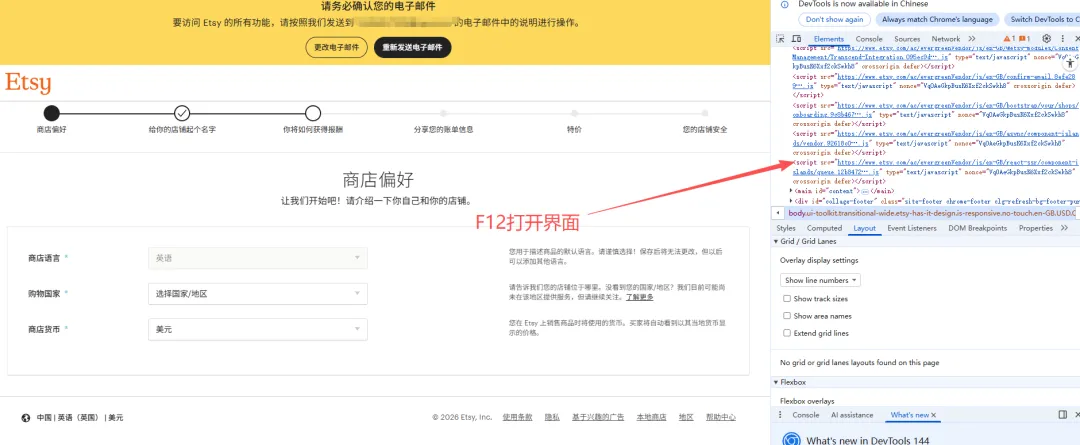Click the breadcrumb left scroll arrow
1080x445 pixels.
(x=778, y=214)
